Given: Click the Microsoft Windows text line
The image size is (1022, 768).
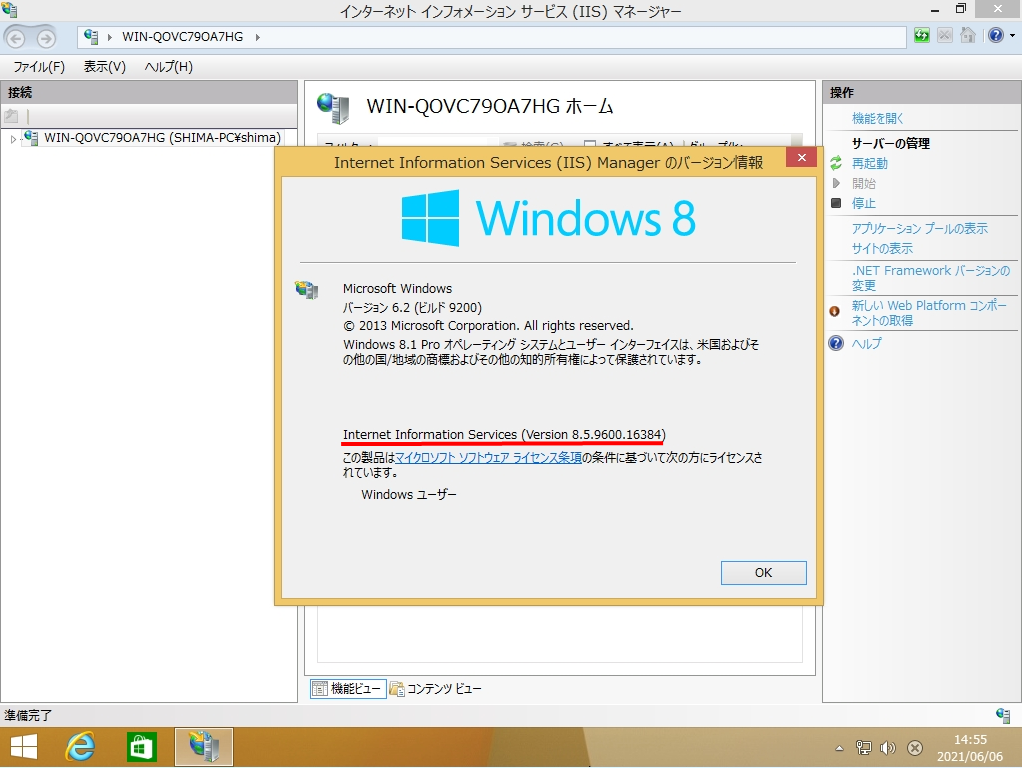Looking at the screenshot, I should (x=398, y=288).
